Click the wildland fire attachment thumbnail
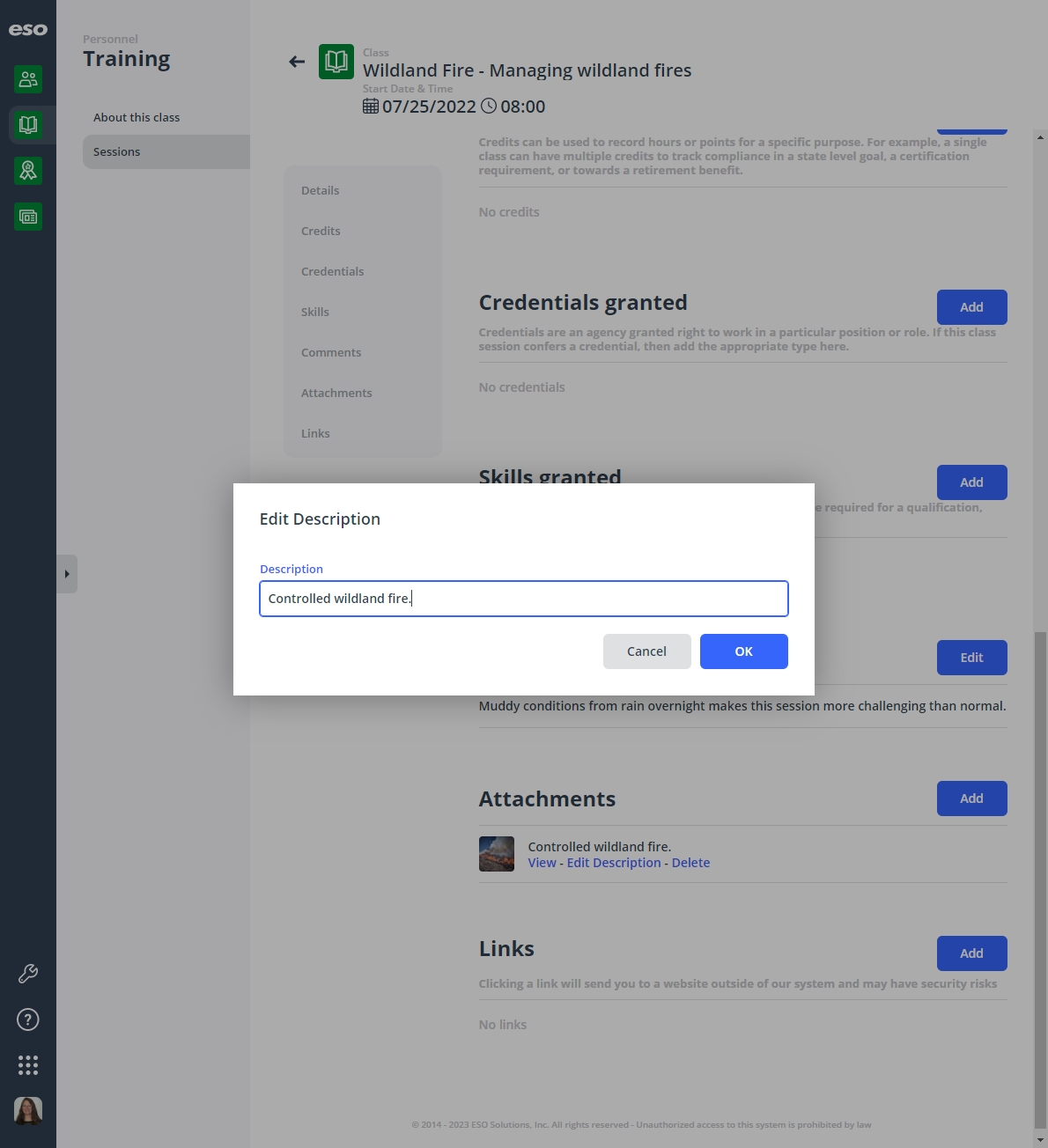1048x1148 pixels. coord(497,854)
